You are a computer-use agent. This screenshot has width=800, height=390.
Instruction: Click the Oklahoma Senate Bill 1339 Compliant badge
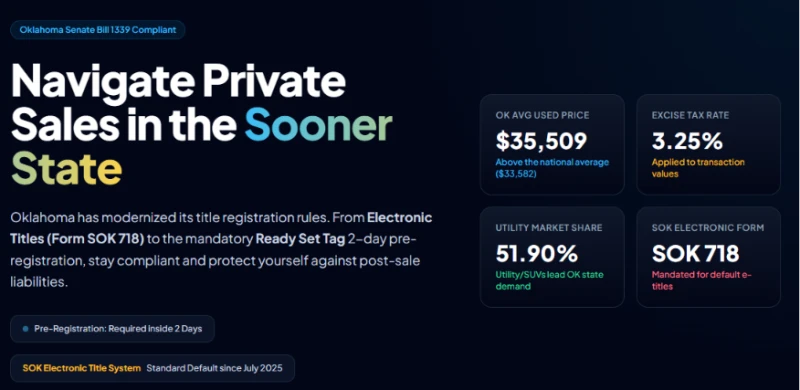pyautogui.click(x=97, y=30)
